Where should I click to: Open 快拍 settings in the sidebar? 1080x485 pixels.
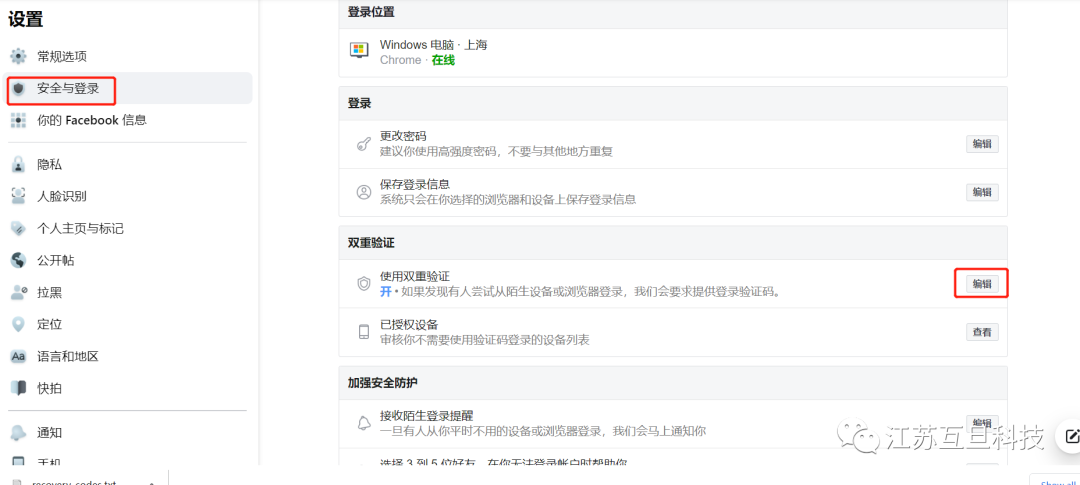tap(49, 388)
